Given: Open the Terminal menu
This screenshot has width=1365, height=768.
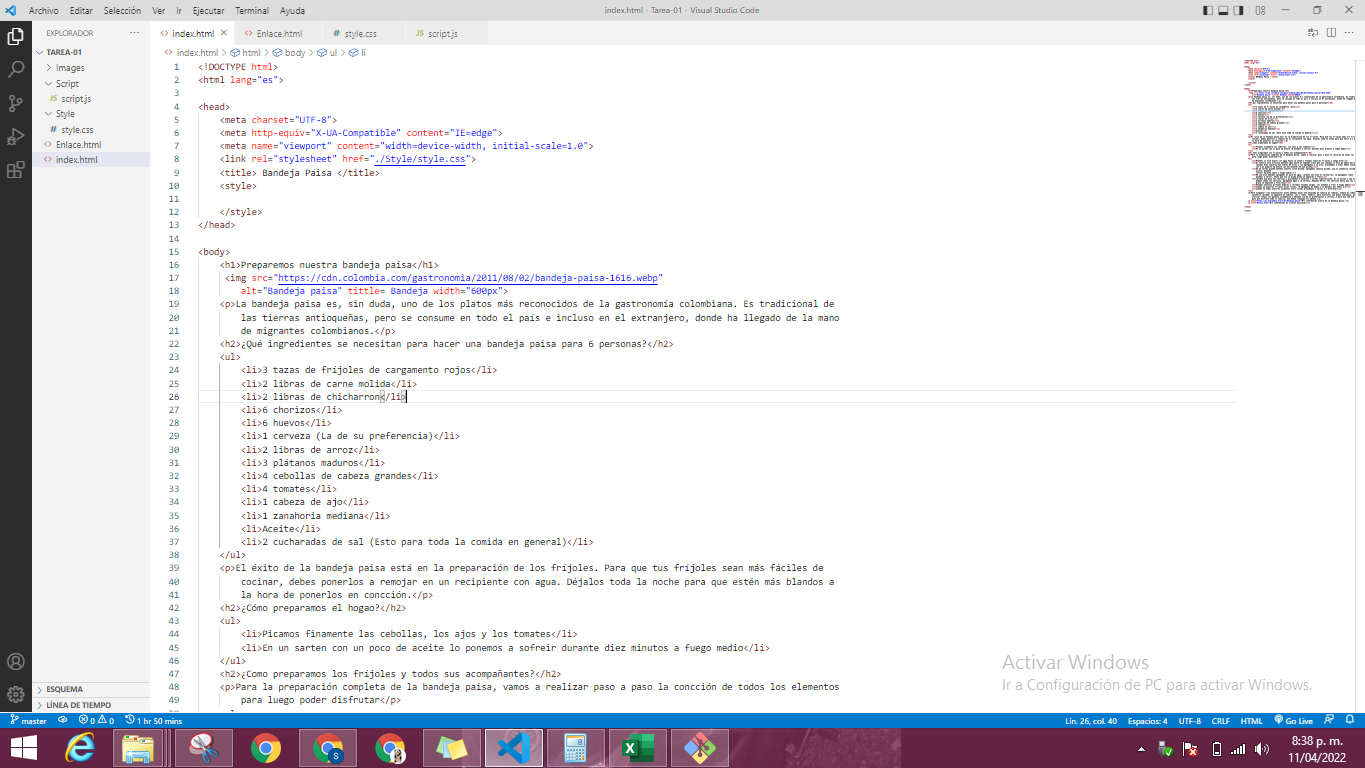Looking at the screenshot, I should [251, 11].
